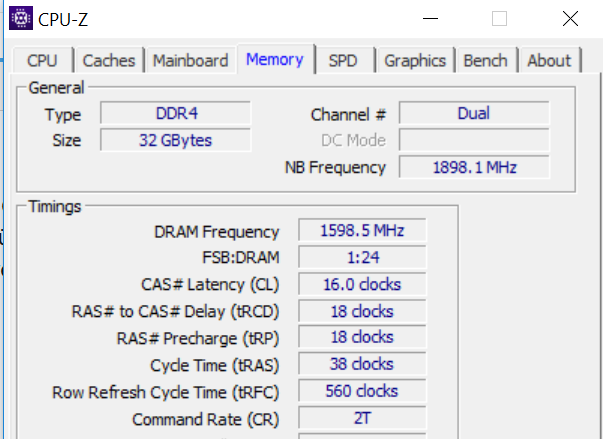Click the 16.0 clocks CAS latency value
603x439 pixels.
(362, 284)
